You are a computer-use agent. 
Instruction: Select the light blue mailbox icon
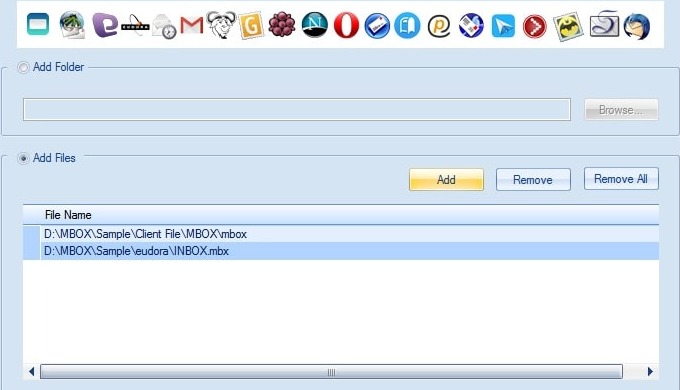[407, 26]
